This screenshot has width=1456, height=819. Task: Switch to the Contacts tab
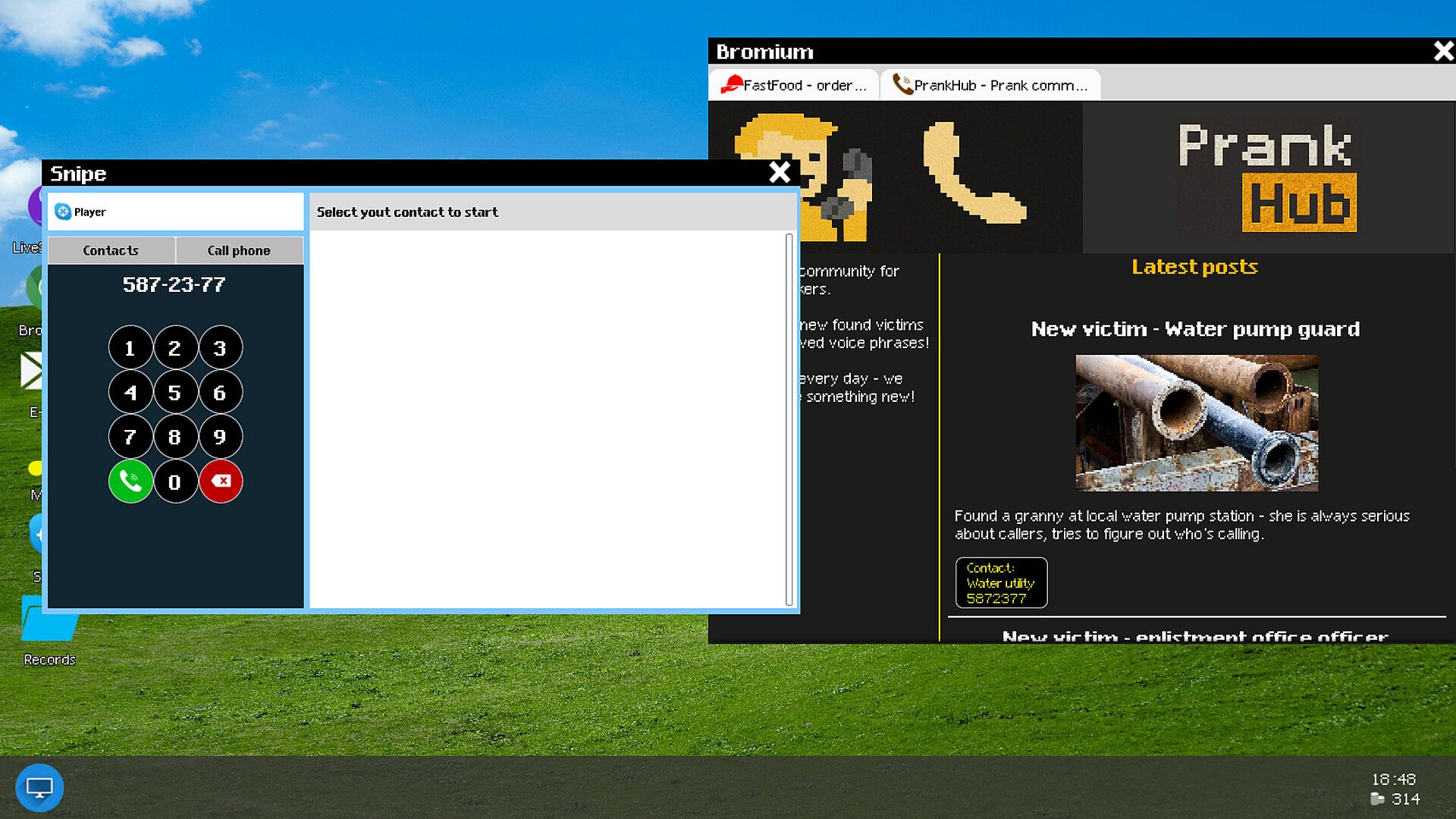pos(111,250)
